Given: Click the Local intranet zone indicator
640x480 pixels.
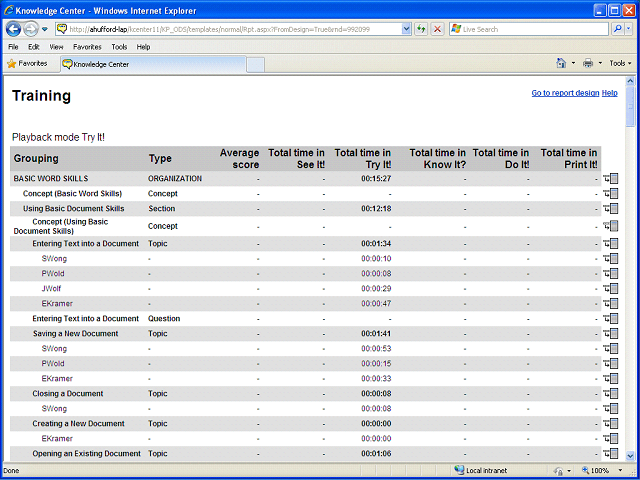Looking at the screenshot, I should pos(480,470).
